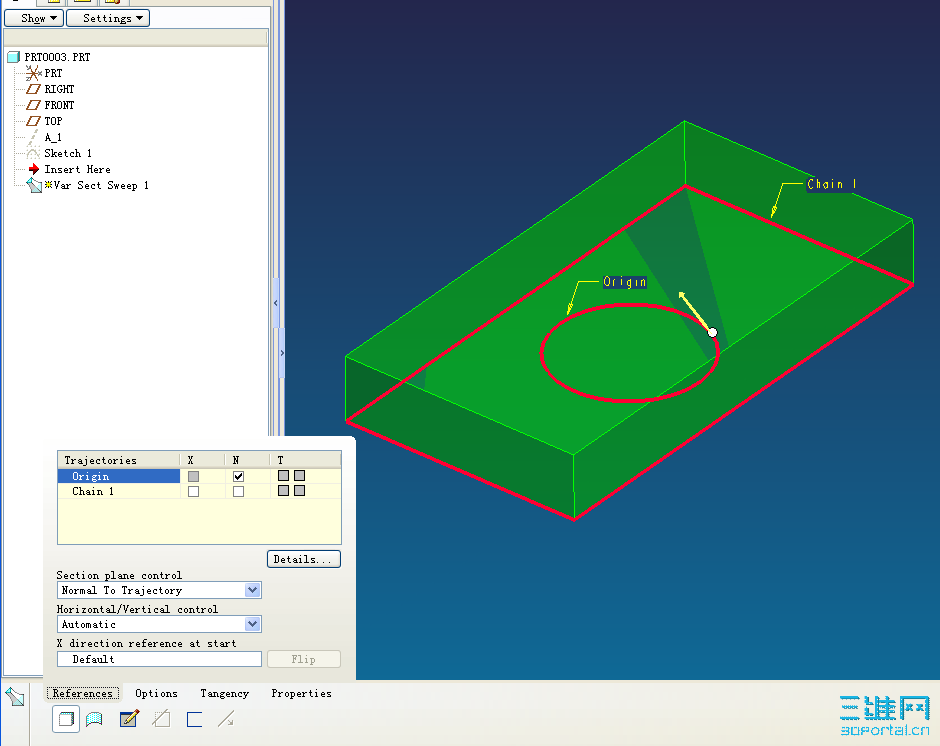Click the greyed flip direction arrow icon

pos(226,718)
